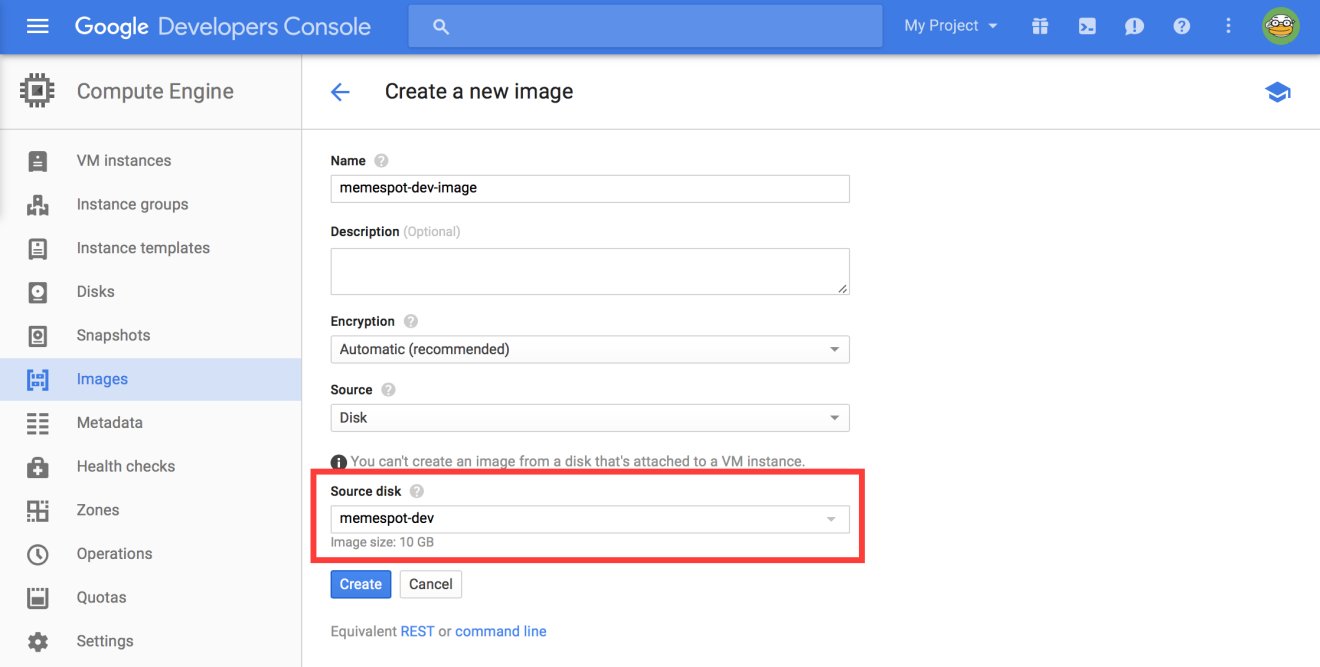Click the Settings gear icon

click(38, 641)
